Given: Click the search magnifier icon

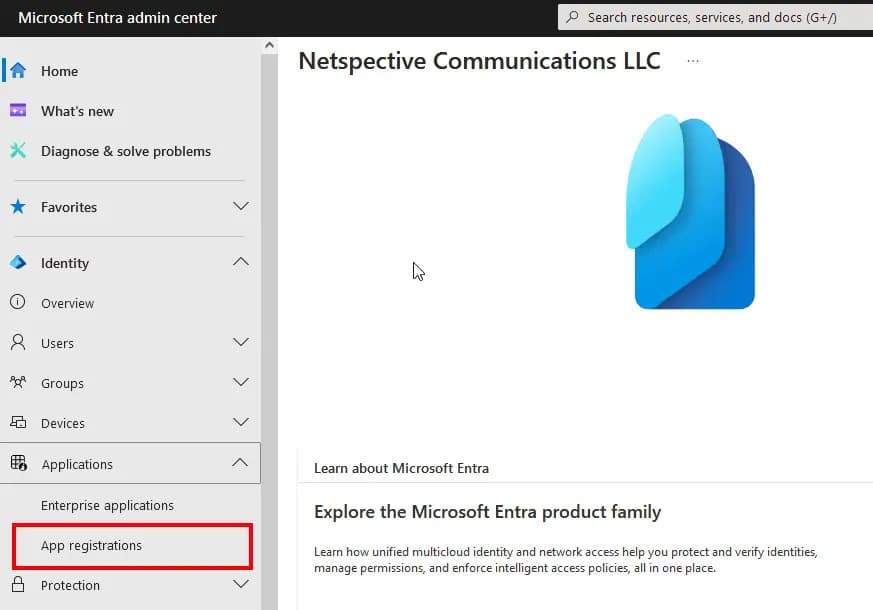Looking at the screenshot, I should pos(573,16).
